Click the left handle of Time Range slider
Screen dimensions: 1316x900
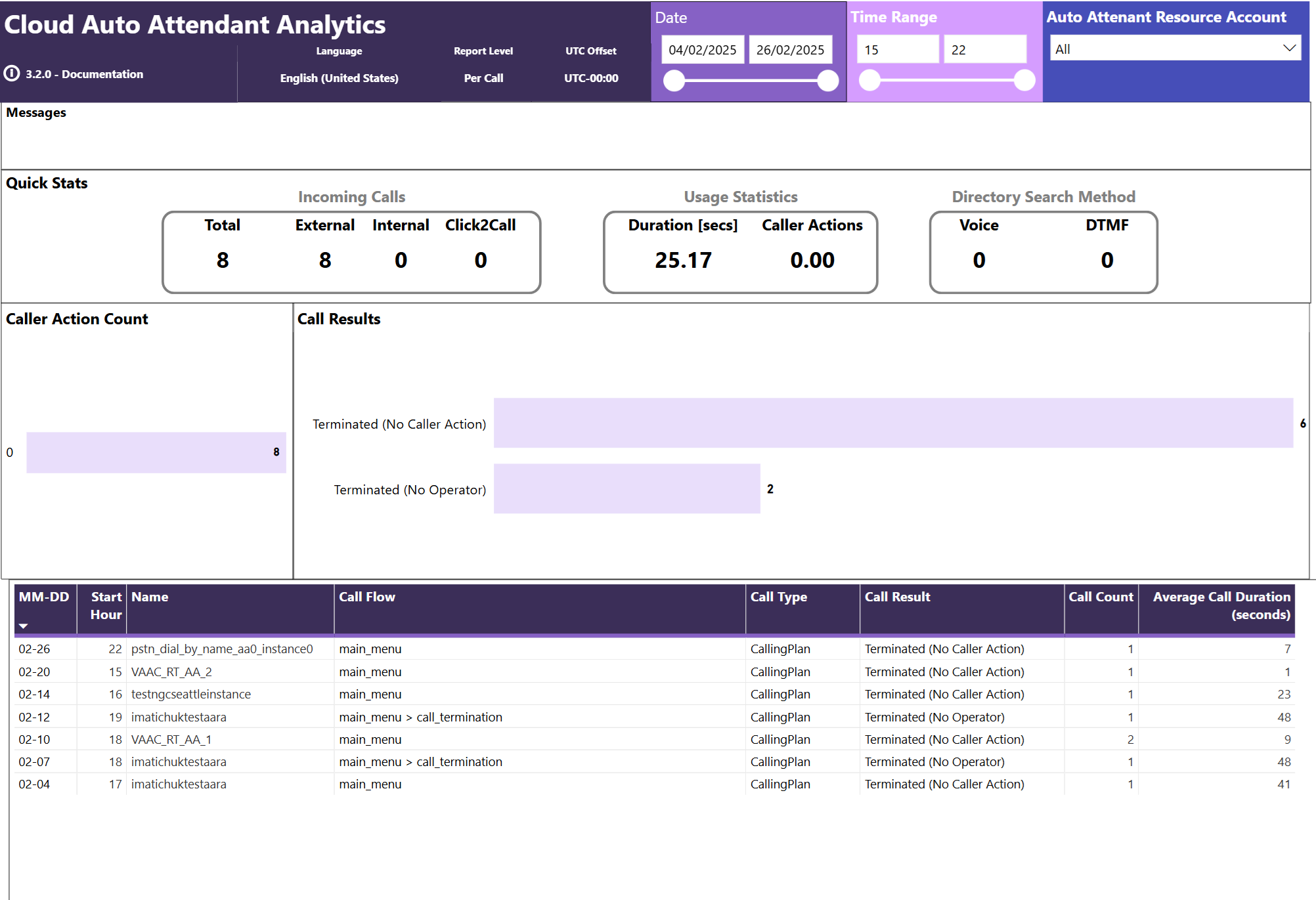click(x=869, y=81)
